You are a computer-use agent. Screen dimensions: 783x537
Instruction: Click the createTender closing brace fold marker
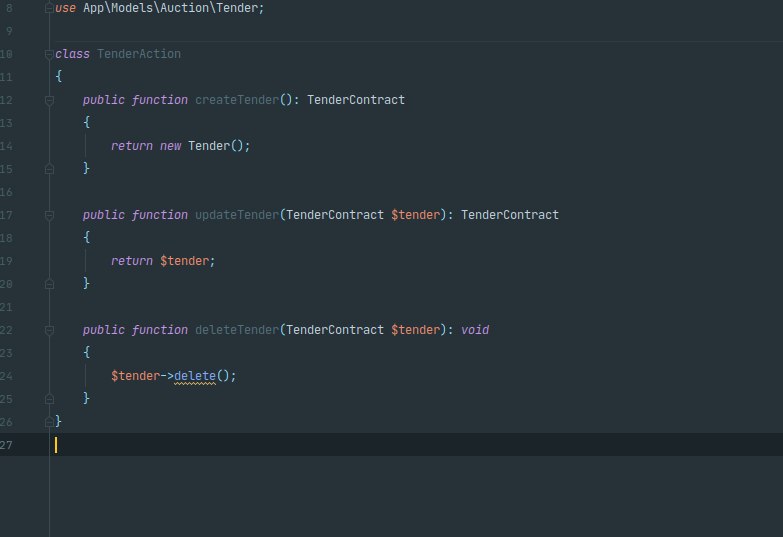[x=49, y=169]
